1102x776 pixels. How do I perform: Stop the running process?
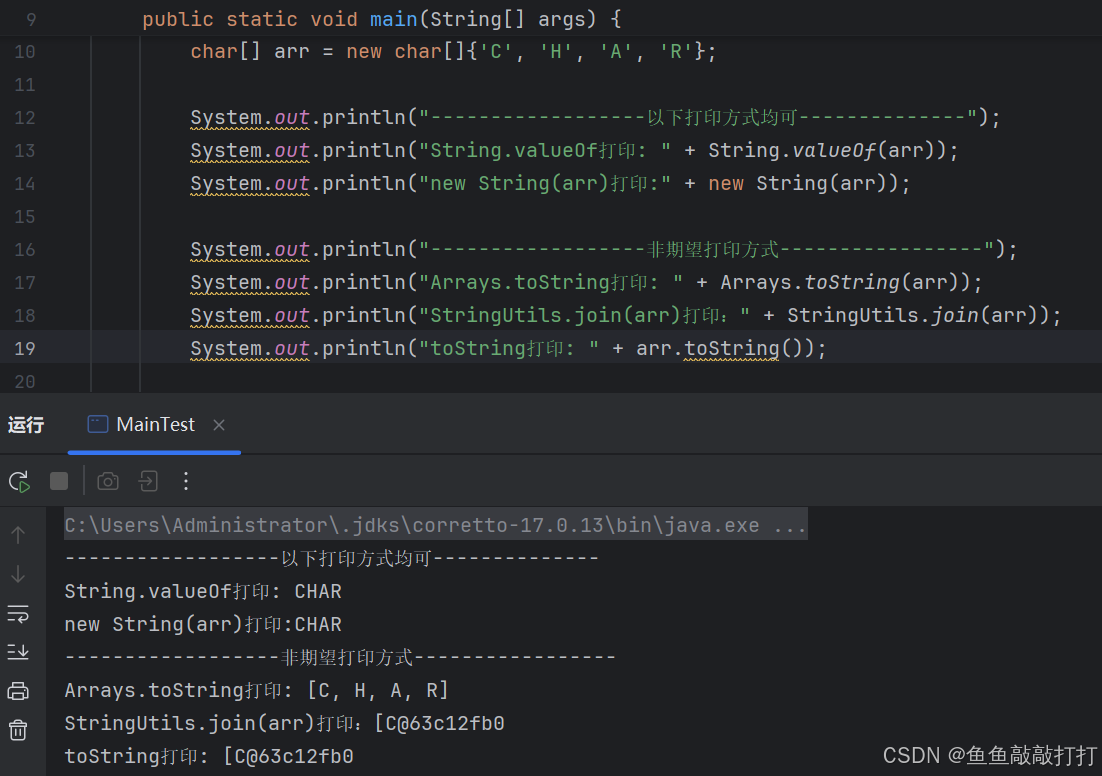(58, 481)
